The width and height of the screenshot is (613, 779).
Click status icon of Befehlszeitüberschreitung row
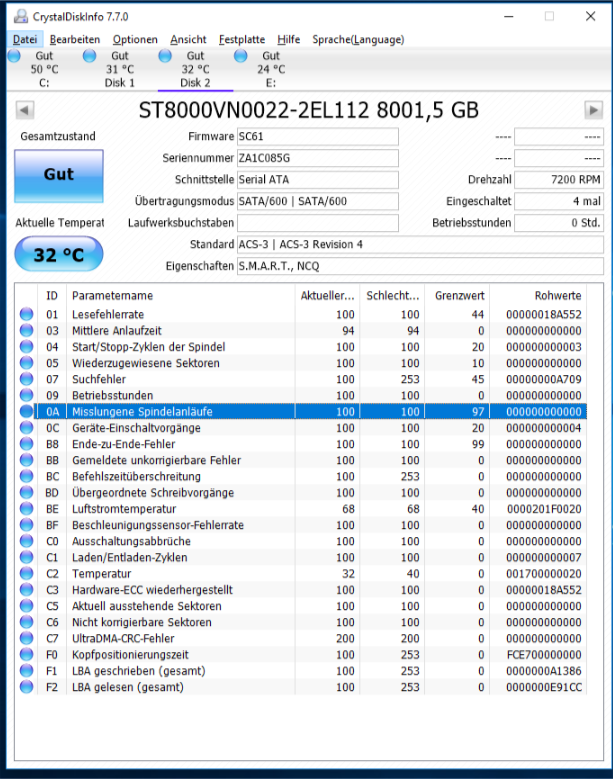pos(26,476)
